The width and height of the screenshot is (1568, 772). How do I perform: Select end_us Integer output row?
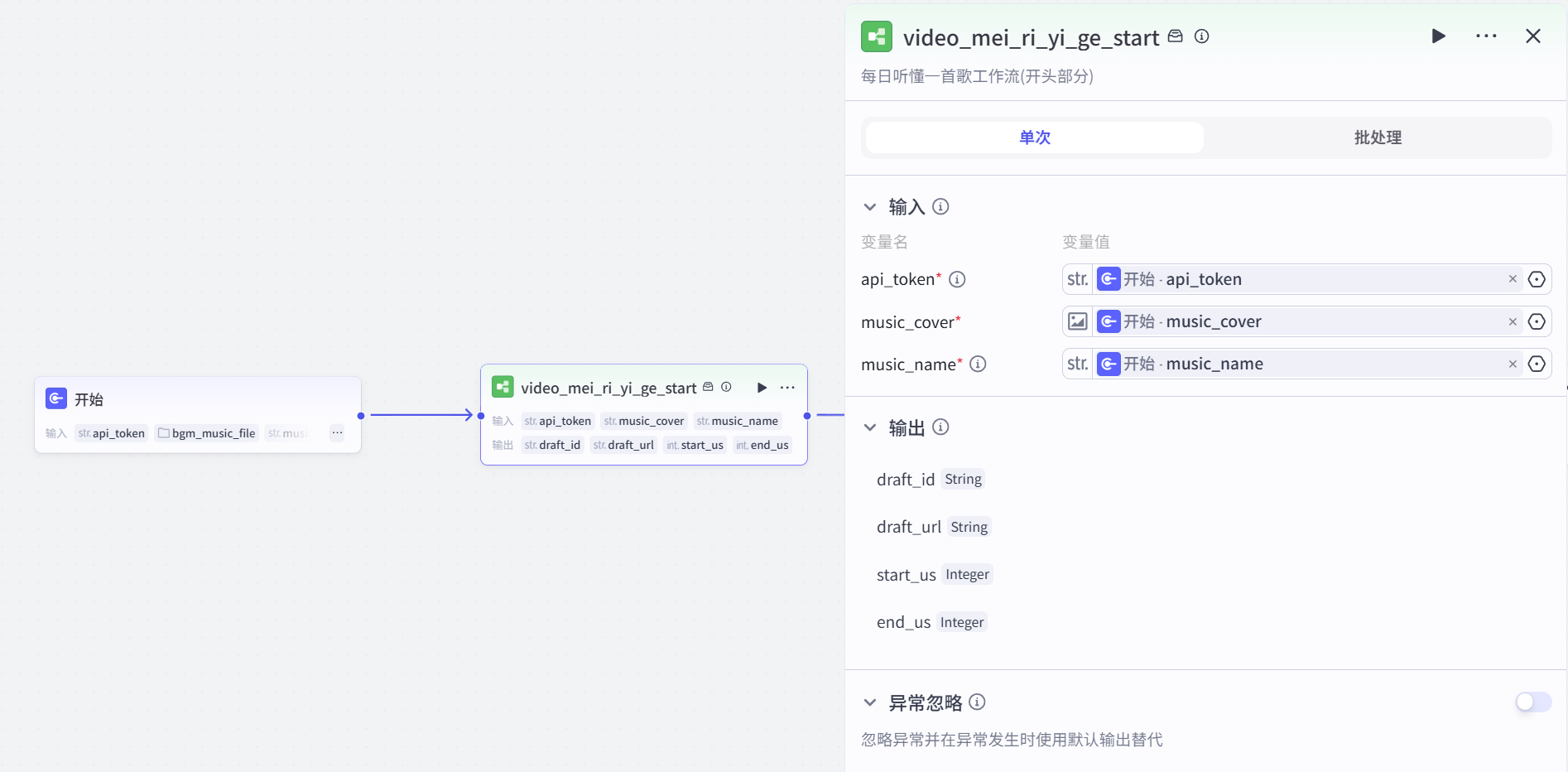point(932,622)
